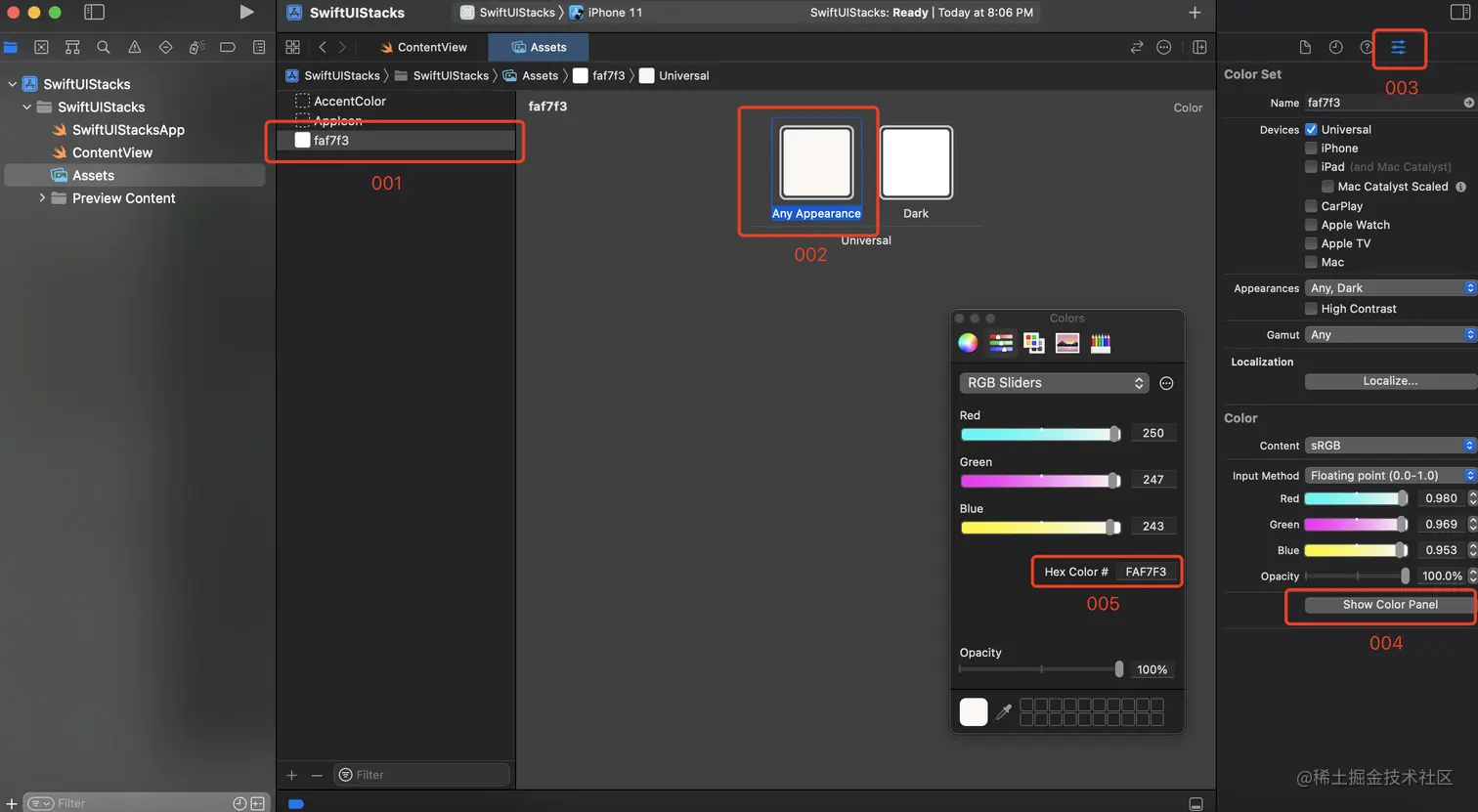Open the Project navigator folder icon
1478x812 pixels.
tap(11, 47)
